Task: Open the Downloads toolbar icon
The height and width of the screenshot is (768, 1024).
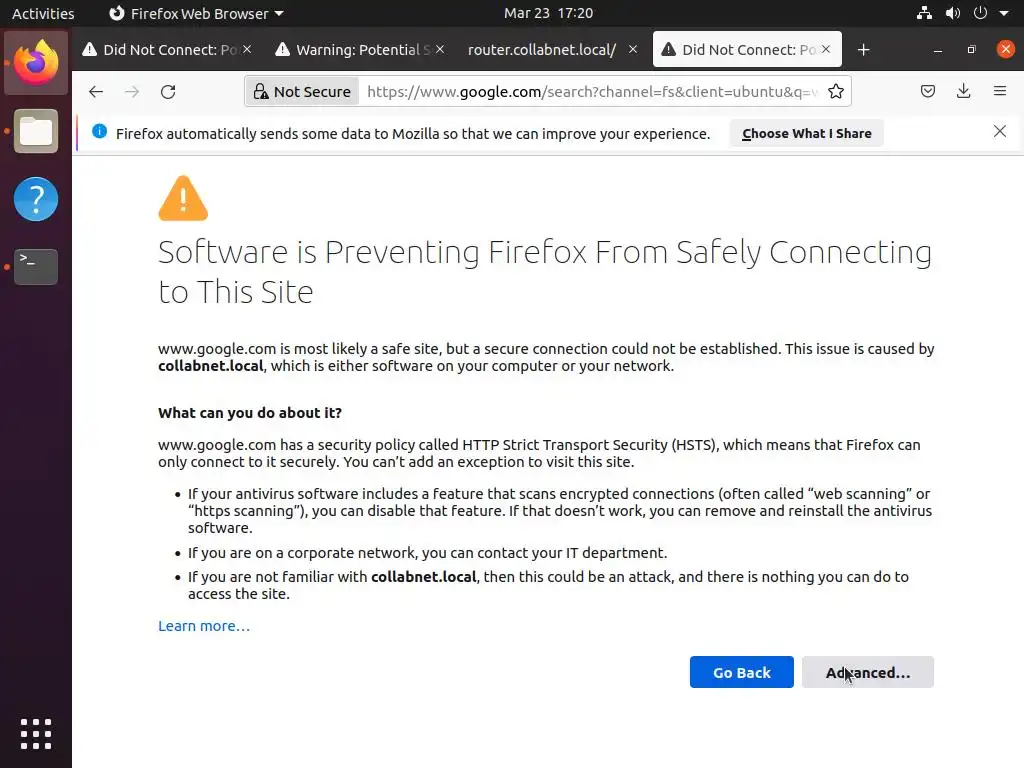Action: (x=963, y=92)
